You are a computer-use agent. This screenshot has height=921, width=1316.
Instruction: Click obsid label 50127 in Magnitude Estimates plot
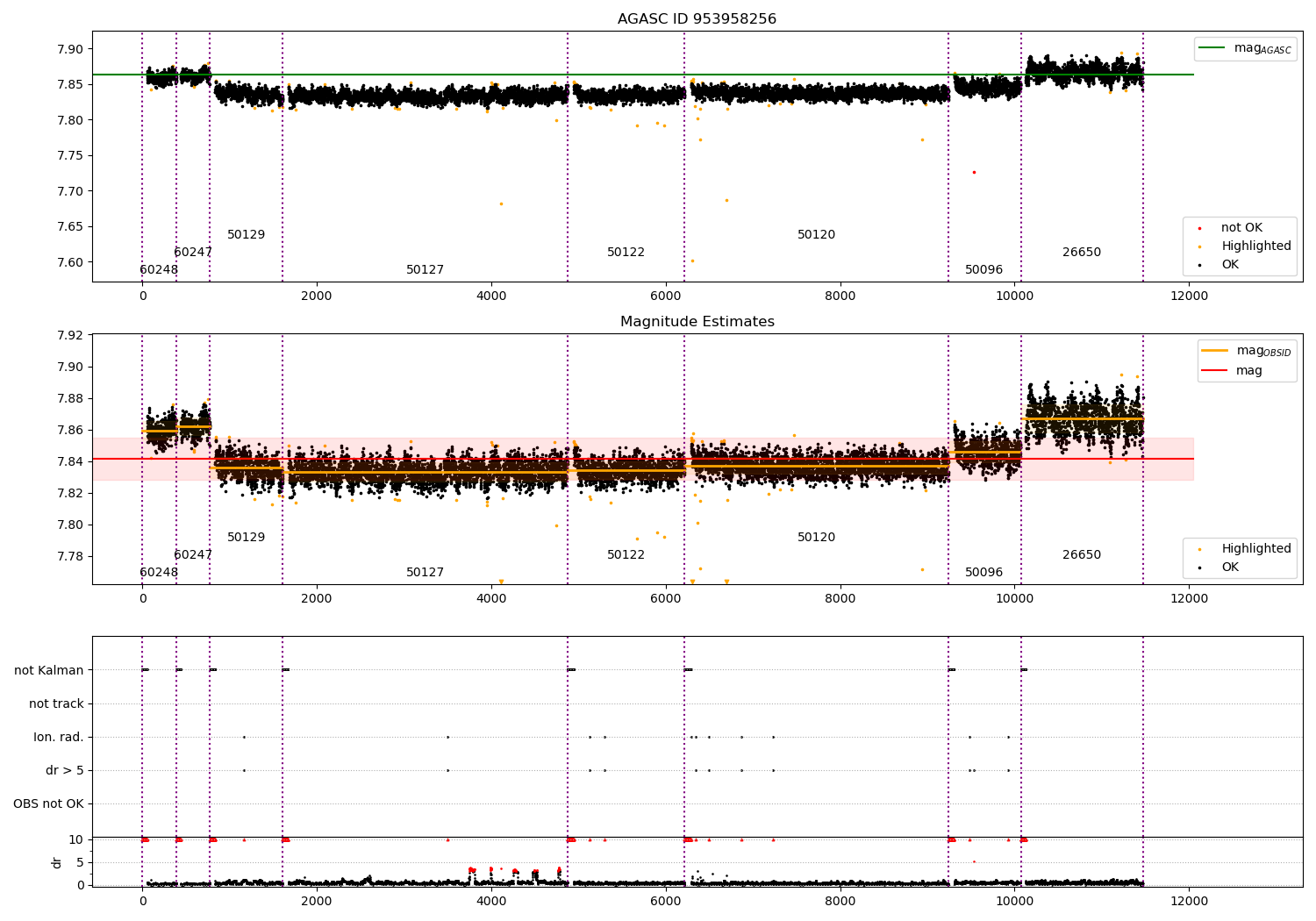pyautogui.click(x=426, y=573)
